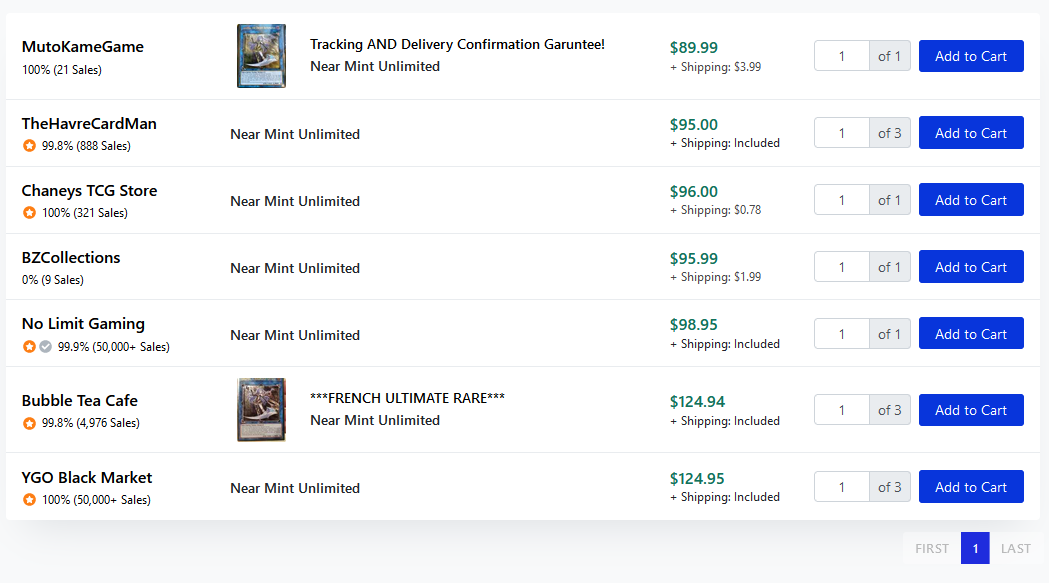
Task: Jump to LAST page of listings
Action: 1016,548
